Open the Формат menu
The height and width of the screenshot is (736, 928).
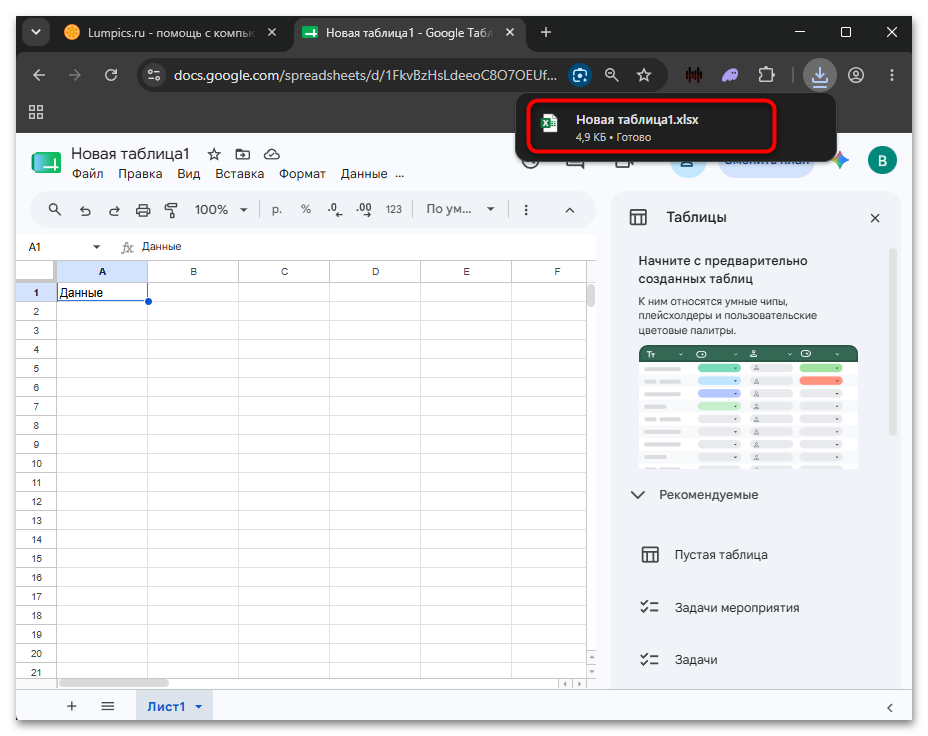tap(302, 174)
